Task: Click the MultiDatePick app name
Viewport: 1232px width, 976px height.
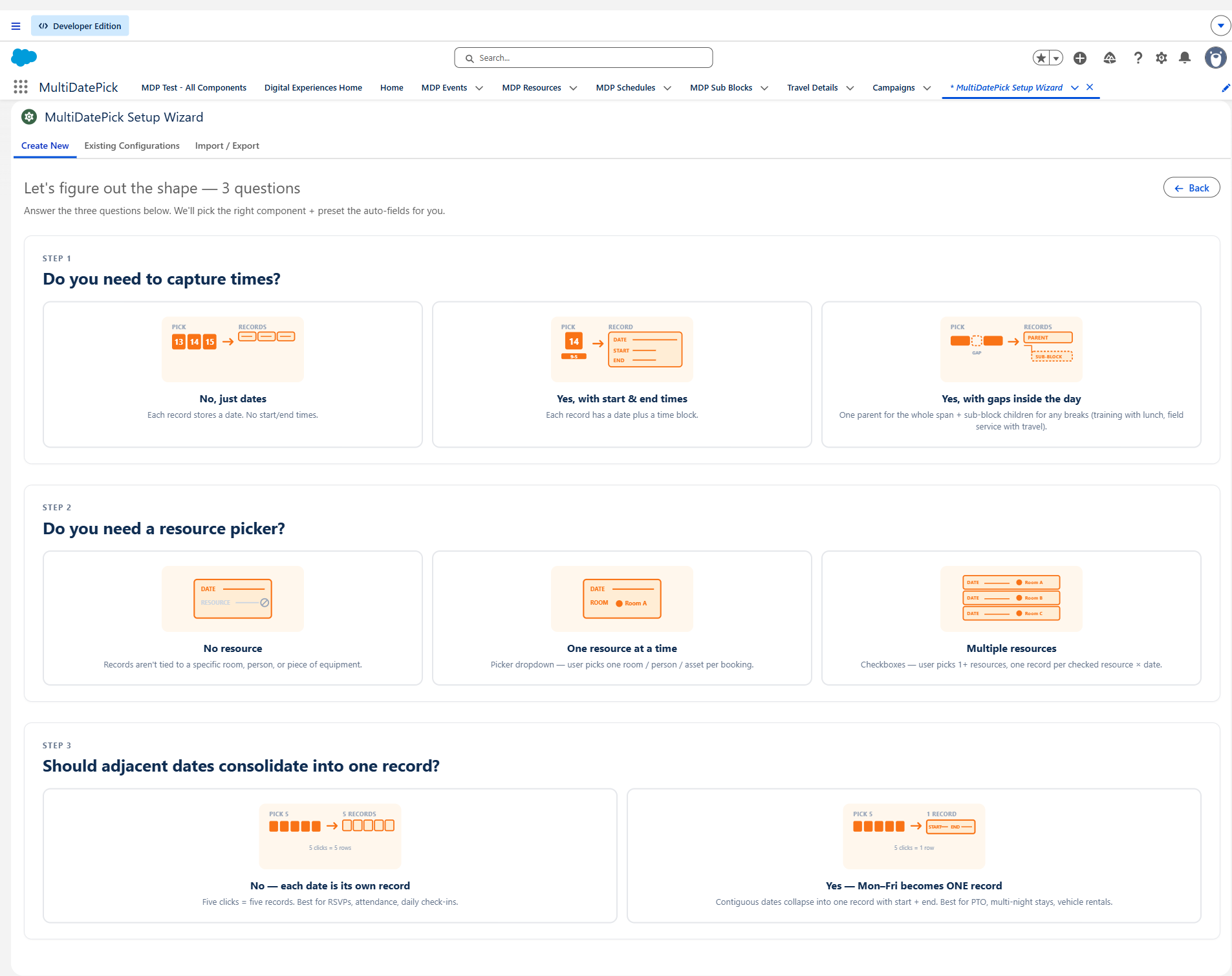Action: point(78,87)
